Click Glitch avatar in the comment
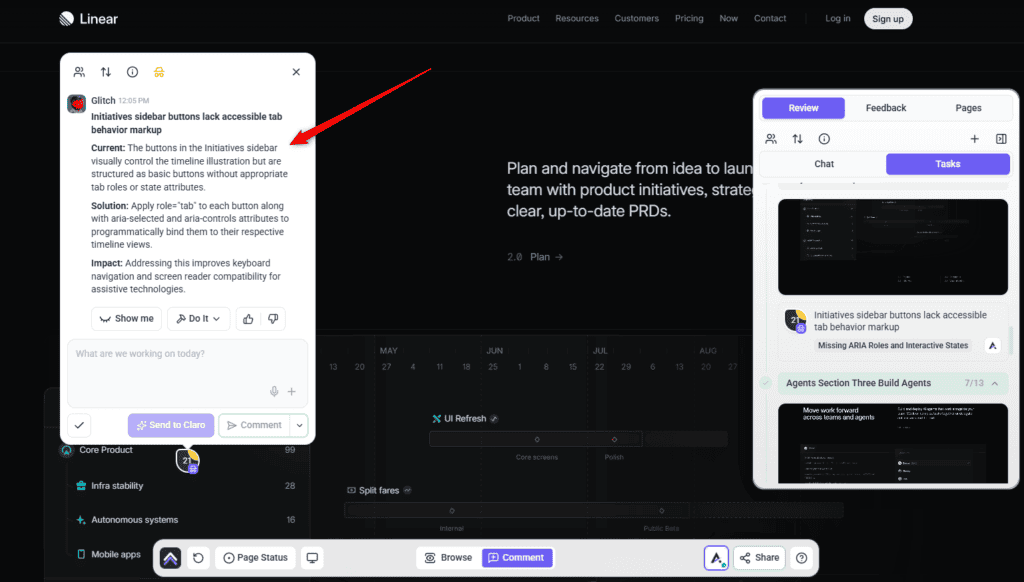The width and height of the screenshot is (1024, 582). (76, 103)
